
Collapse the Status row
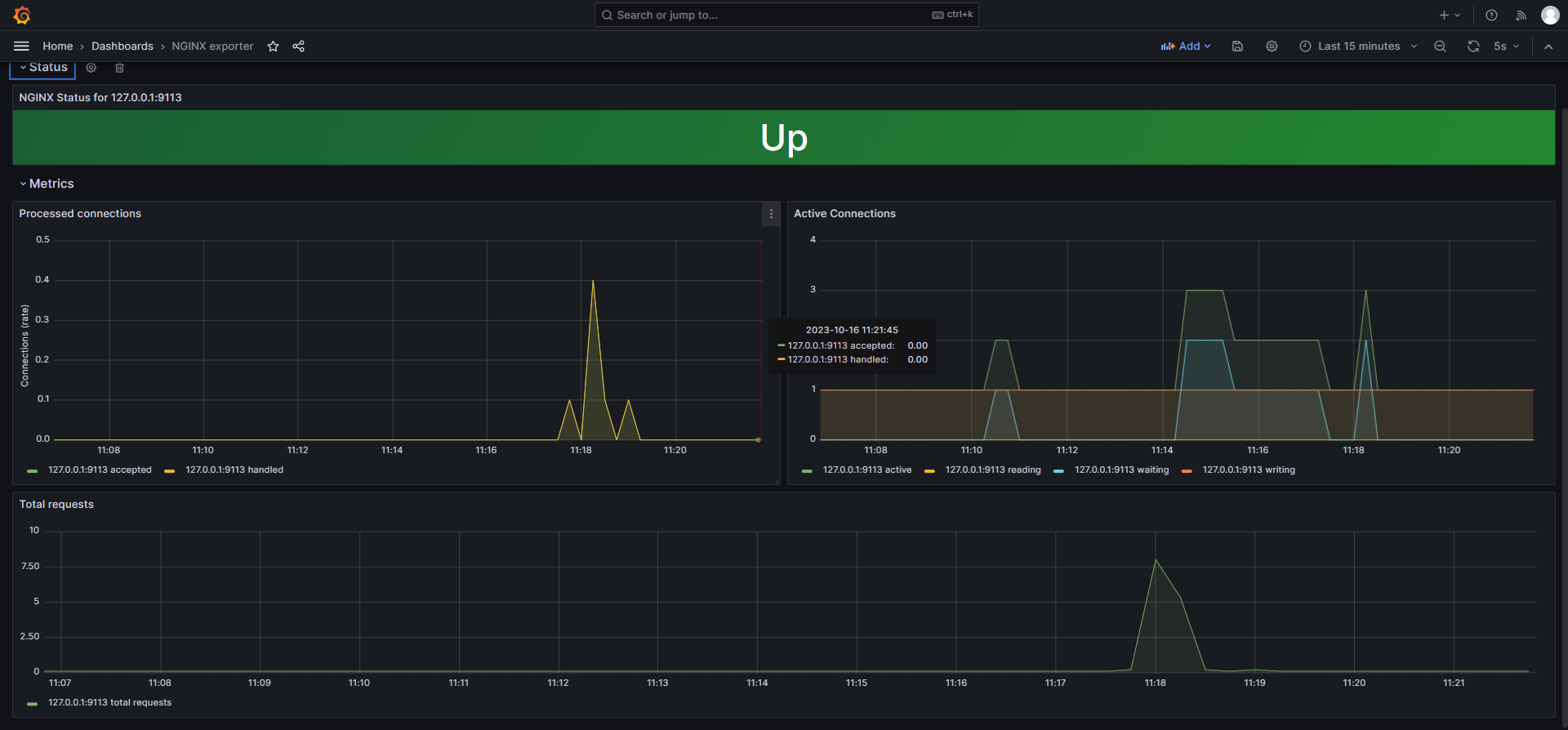pos(42,68)
